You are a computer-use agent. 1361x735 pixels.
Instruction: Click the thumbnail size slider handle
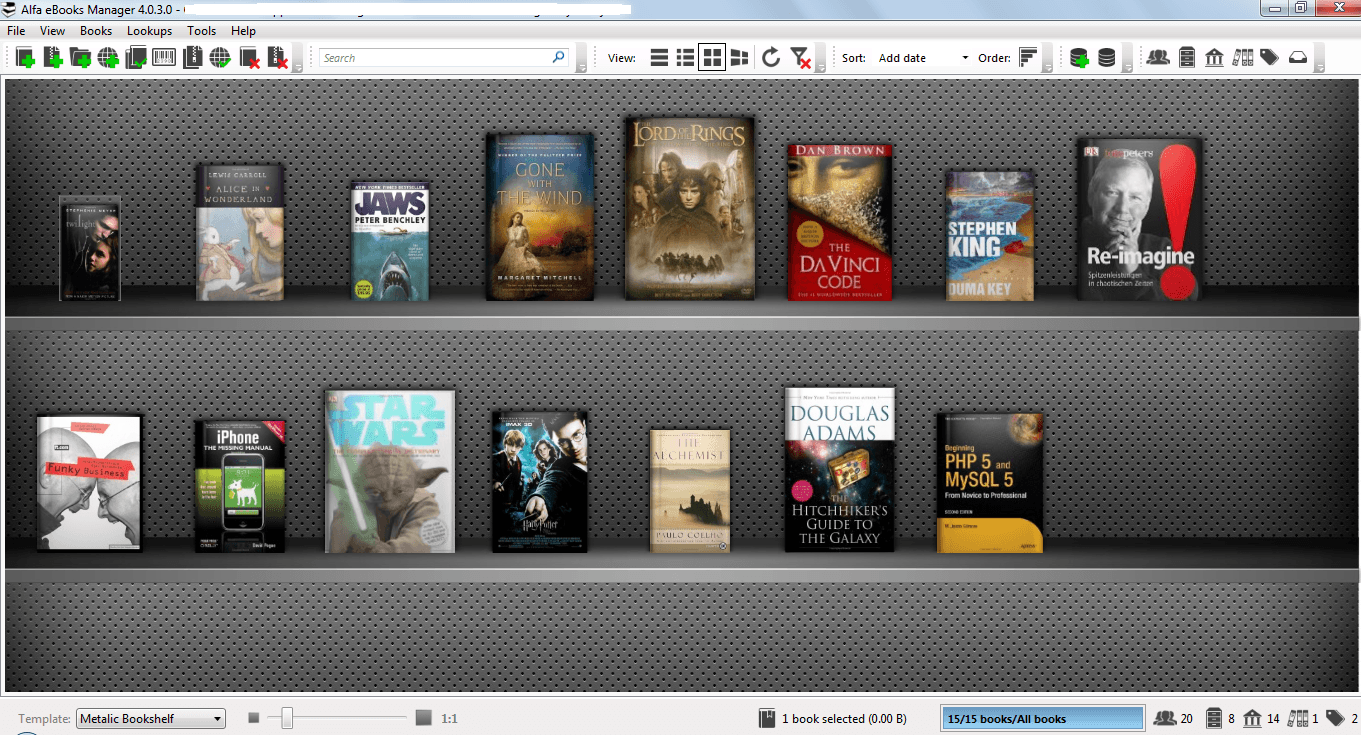[x=287, y=718]
